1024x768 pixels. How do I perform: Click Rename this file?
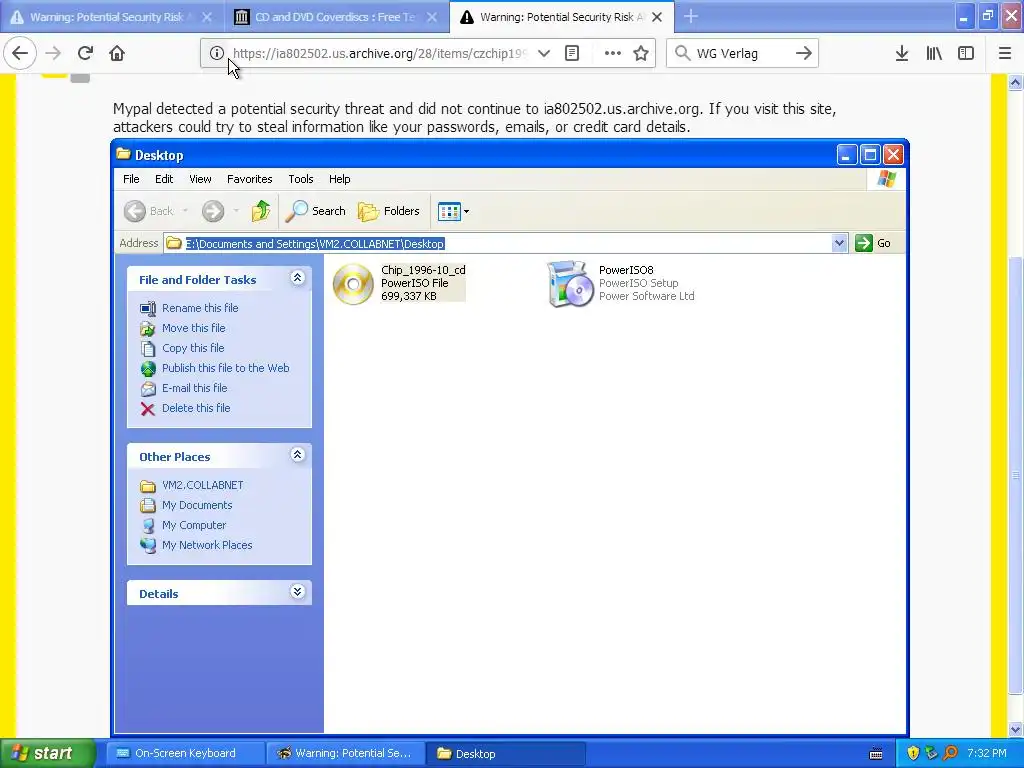click(x=200, y=308)
